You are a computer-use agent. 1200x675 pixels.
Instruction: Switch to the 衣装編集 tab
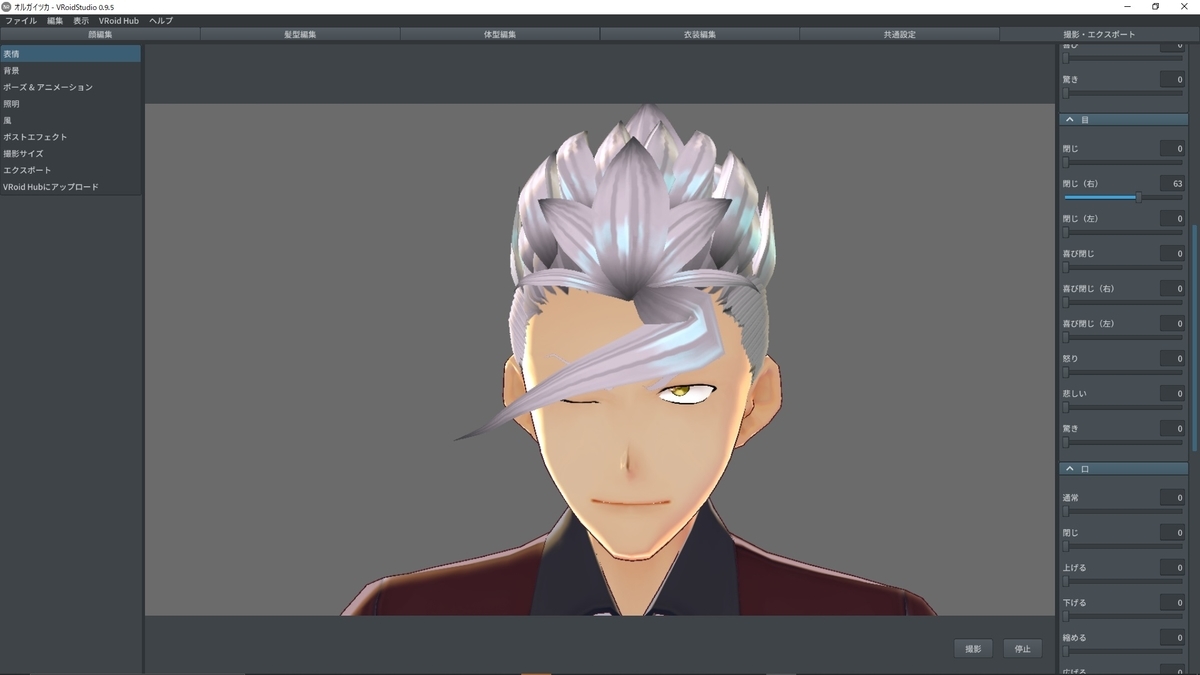coord(700,34)
